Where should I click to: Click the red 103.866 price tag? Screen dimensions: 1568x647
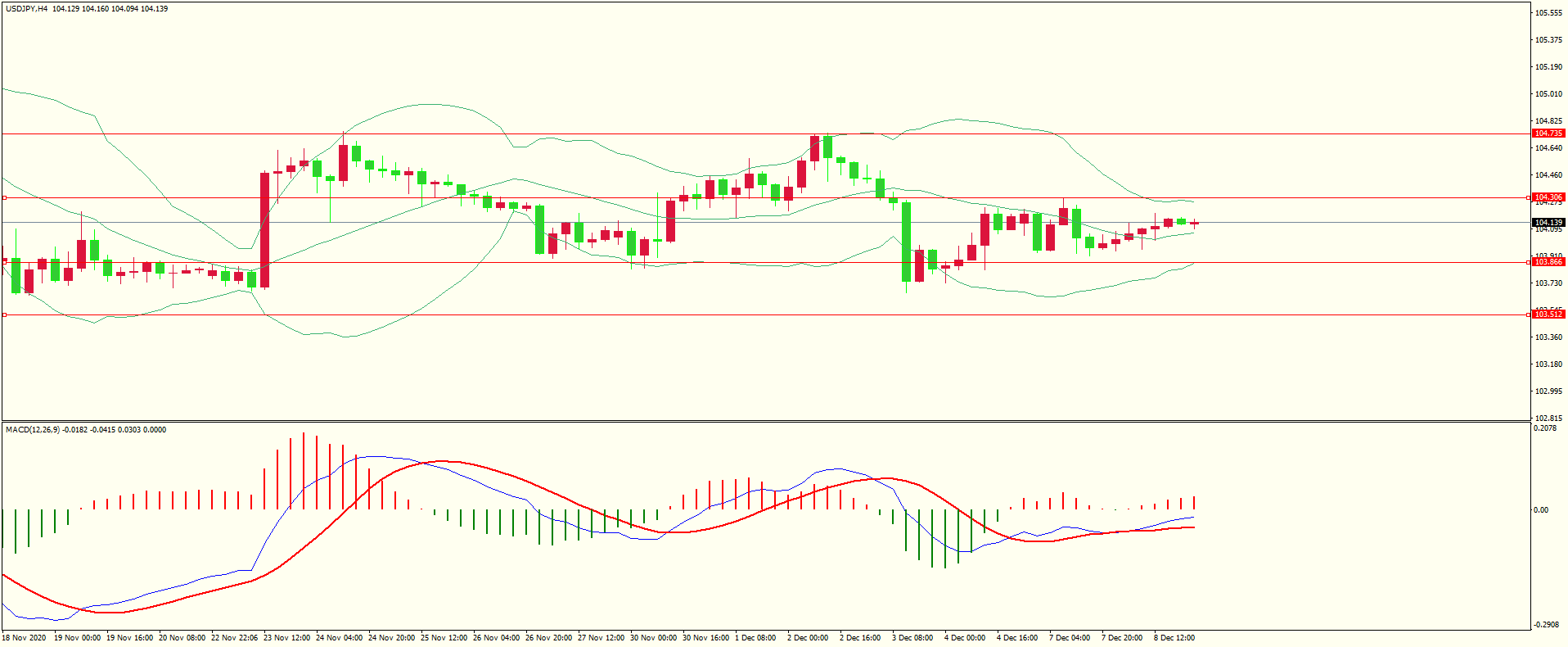[x=1548, y=262]
